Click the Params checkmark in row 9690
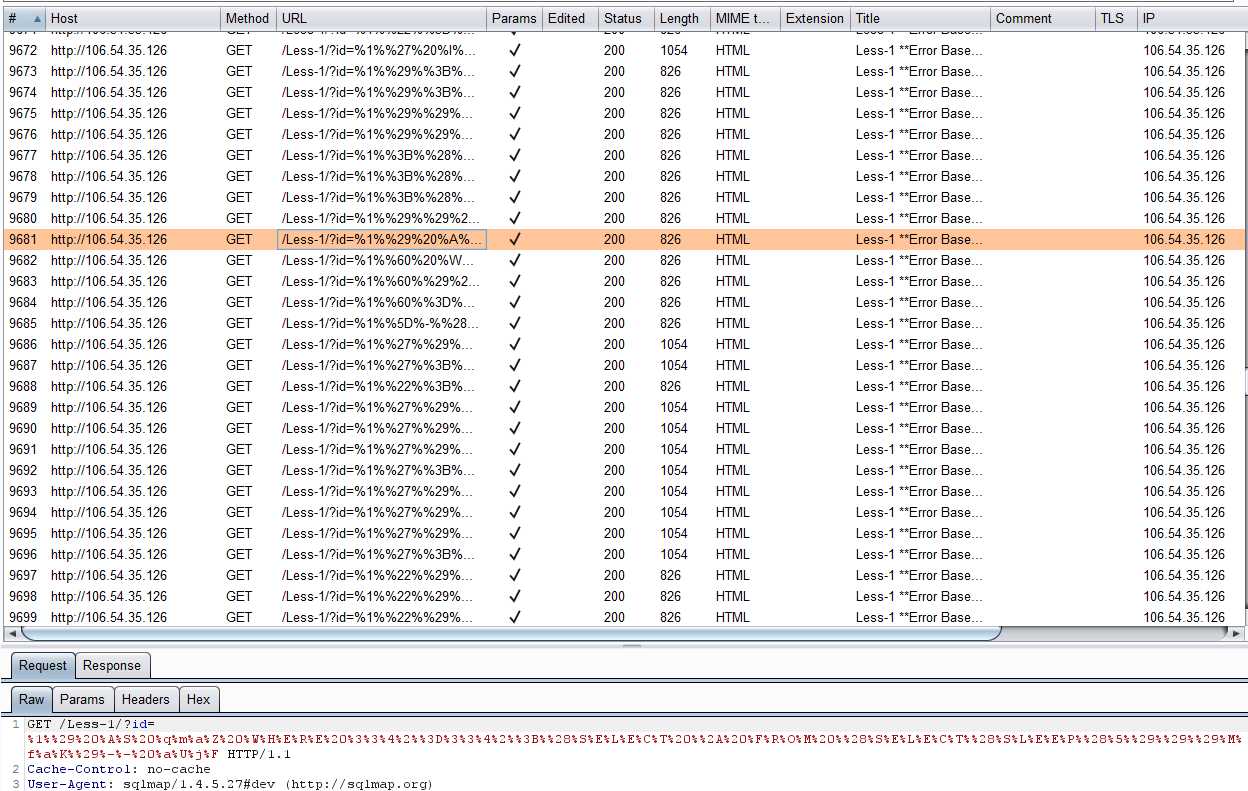The height and width of the screenshot is (791, 1248). point(515,428)
